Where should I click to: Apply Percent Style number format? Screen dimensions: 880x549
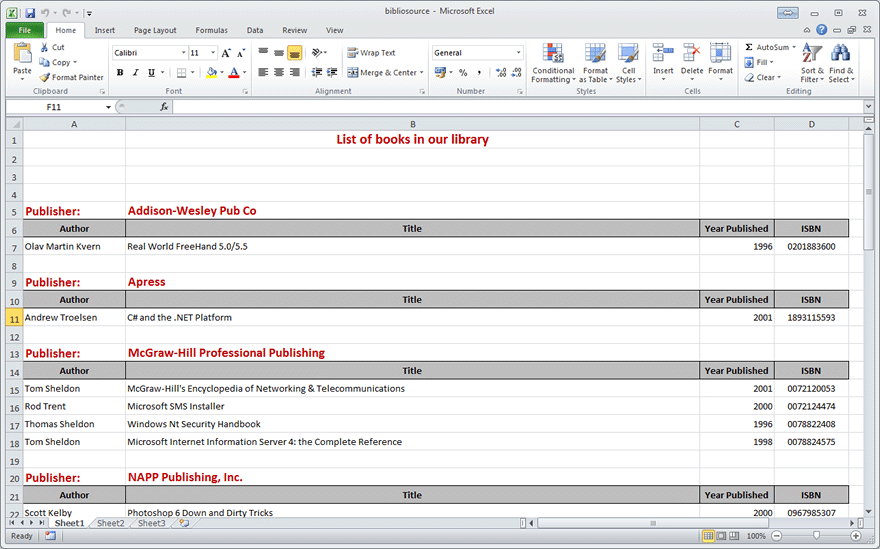(x=463, y=72)
